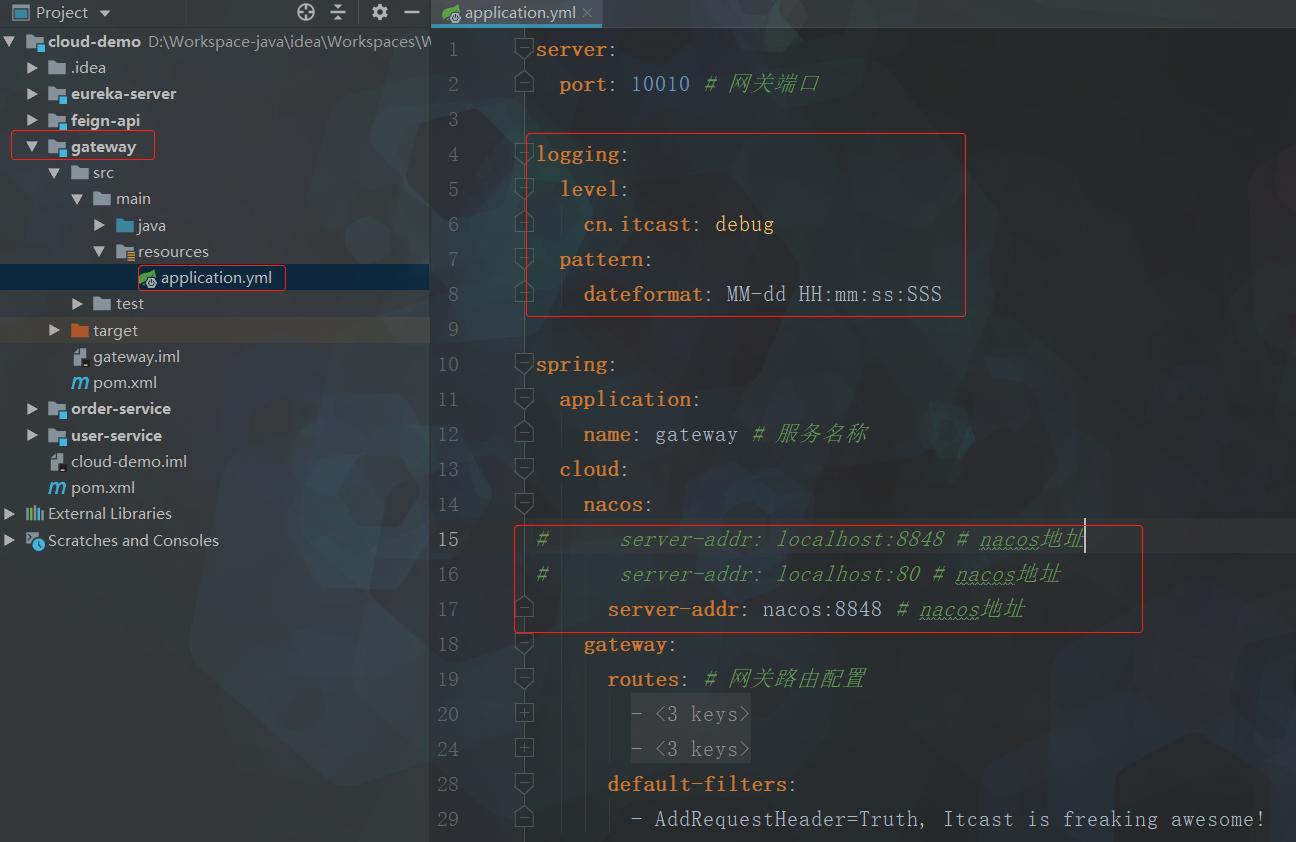Image resolution: width=1296 pixels, height=842 pixels.
Task: Collapse the resources folder arrow
Action: [99, 252]
